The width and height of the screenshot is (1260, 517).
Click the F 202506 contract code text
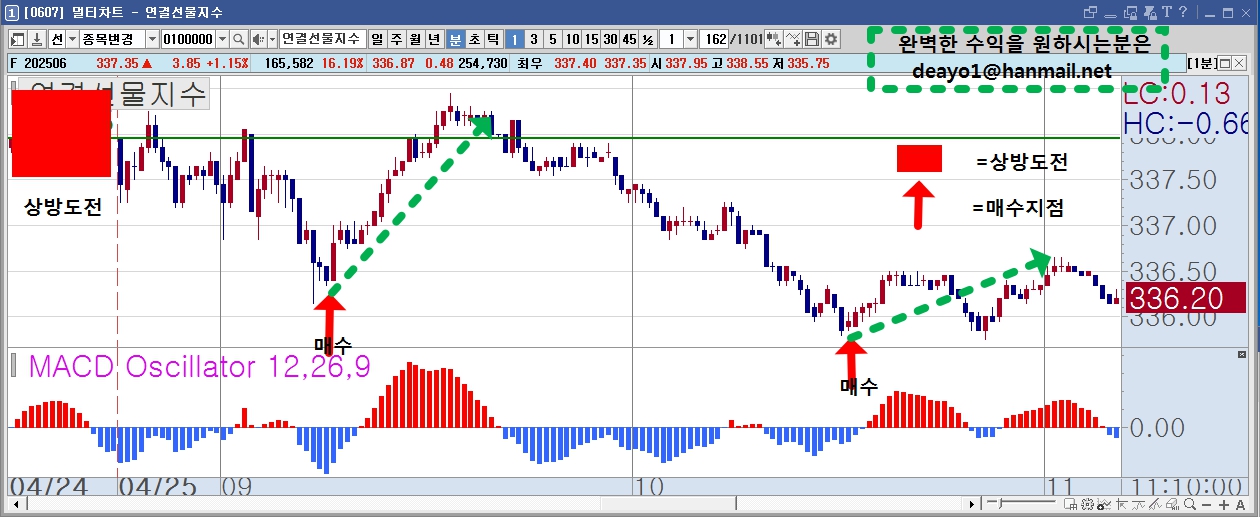(38, 63)
